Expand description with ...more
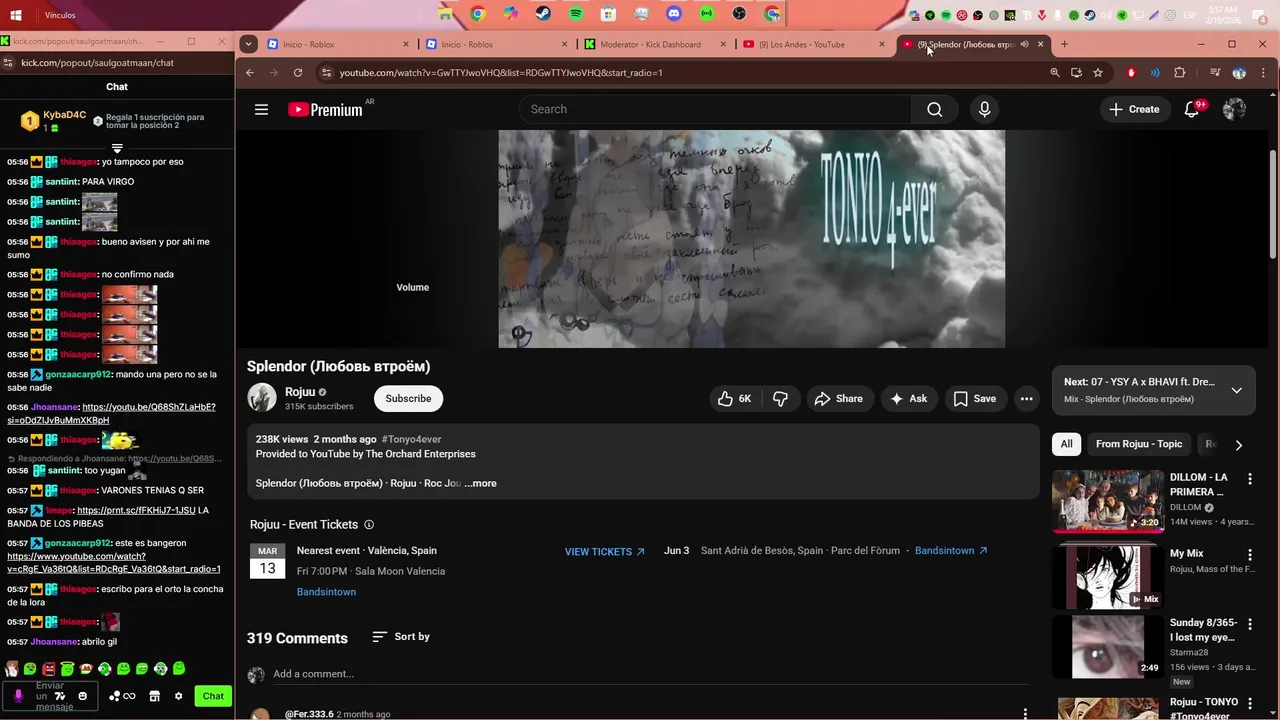 pyautogui.click(x=480, y=483)
